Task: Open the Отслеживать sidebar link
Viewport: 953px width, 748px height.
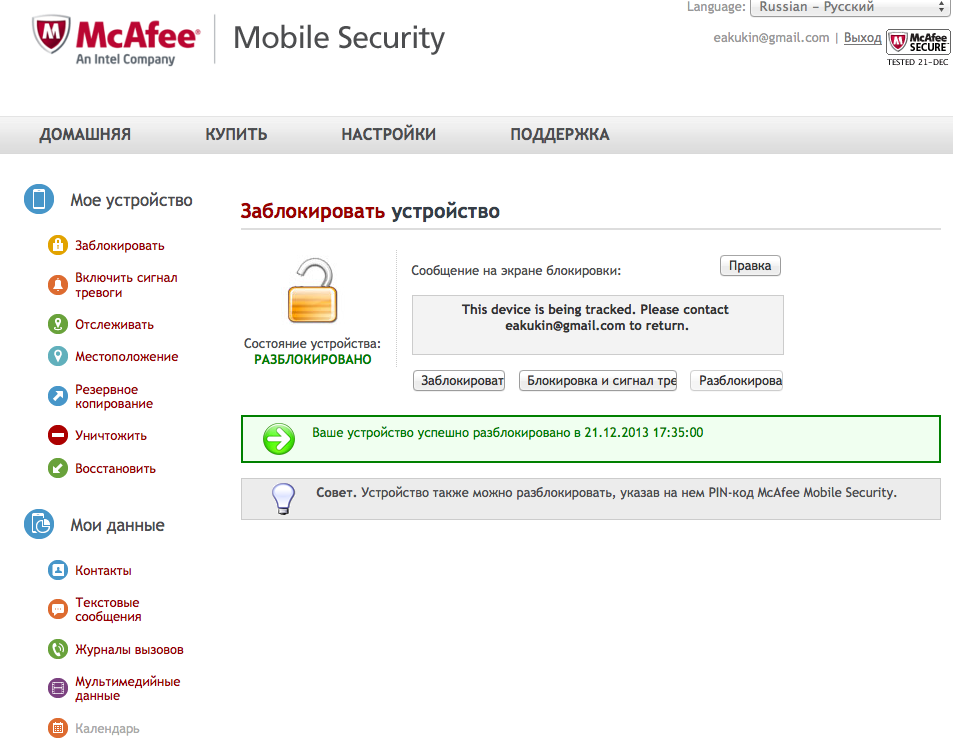Action: click(x=114, y=324)
